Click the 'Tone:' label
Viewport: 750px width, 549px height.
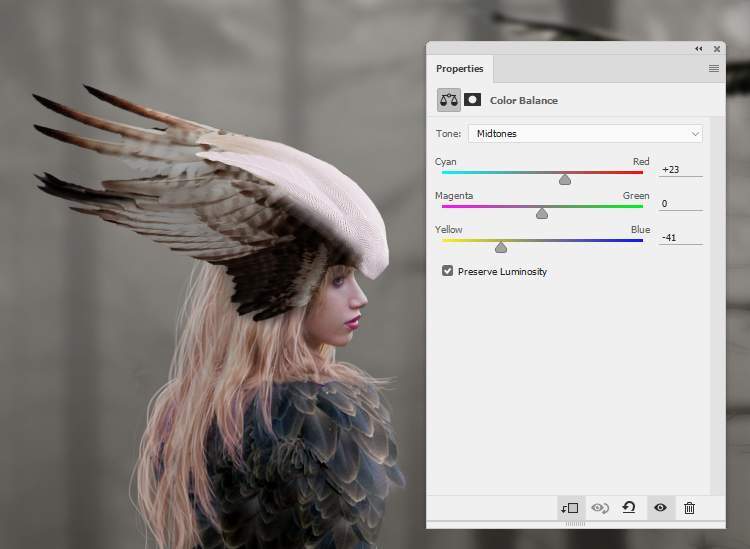click(x=448, y=133)
